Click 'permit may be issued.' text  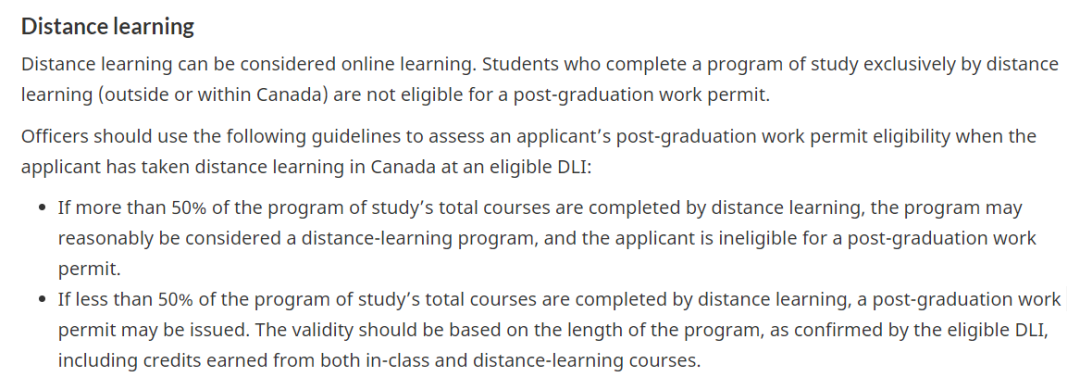pyautogui.click(x=154, y=329)
